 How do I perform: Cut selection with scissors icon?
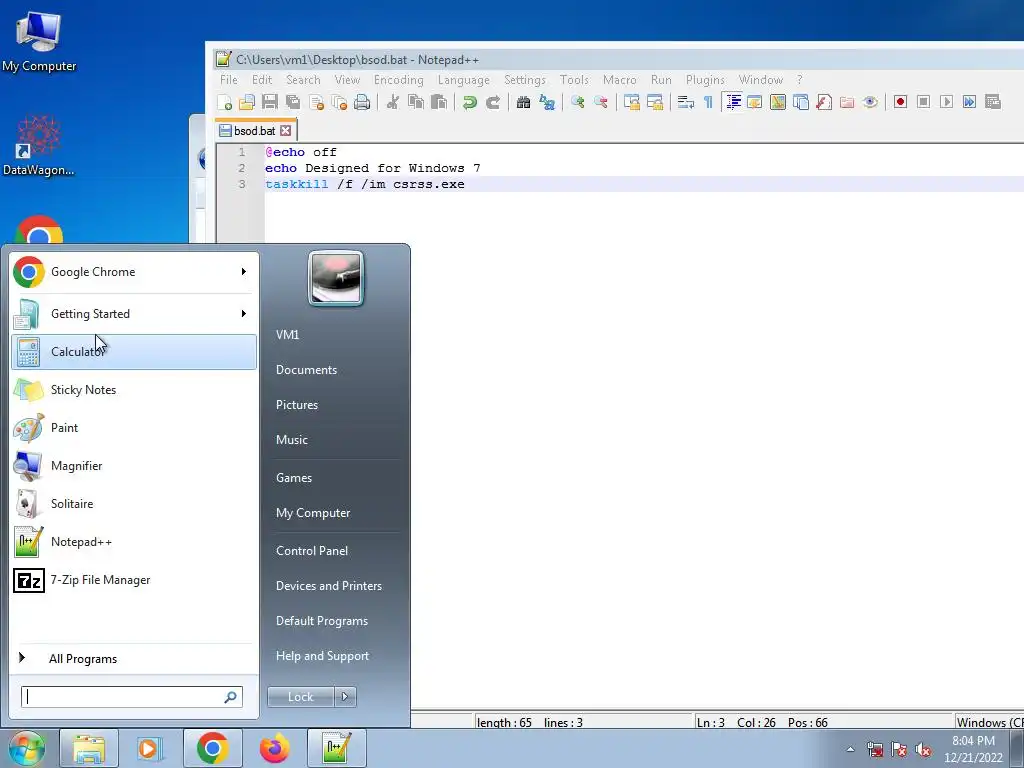coord(392,102)
